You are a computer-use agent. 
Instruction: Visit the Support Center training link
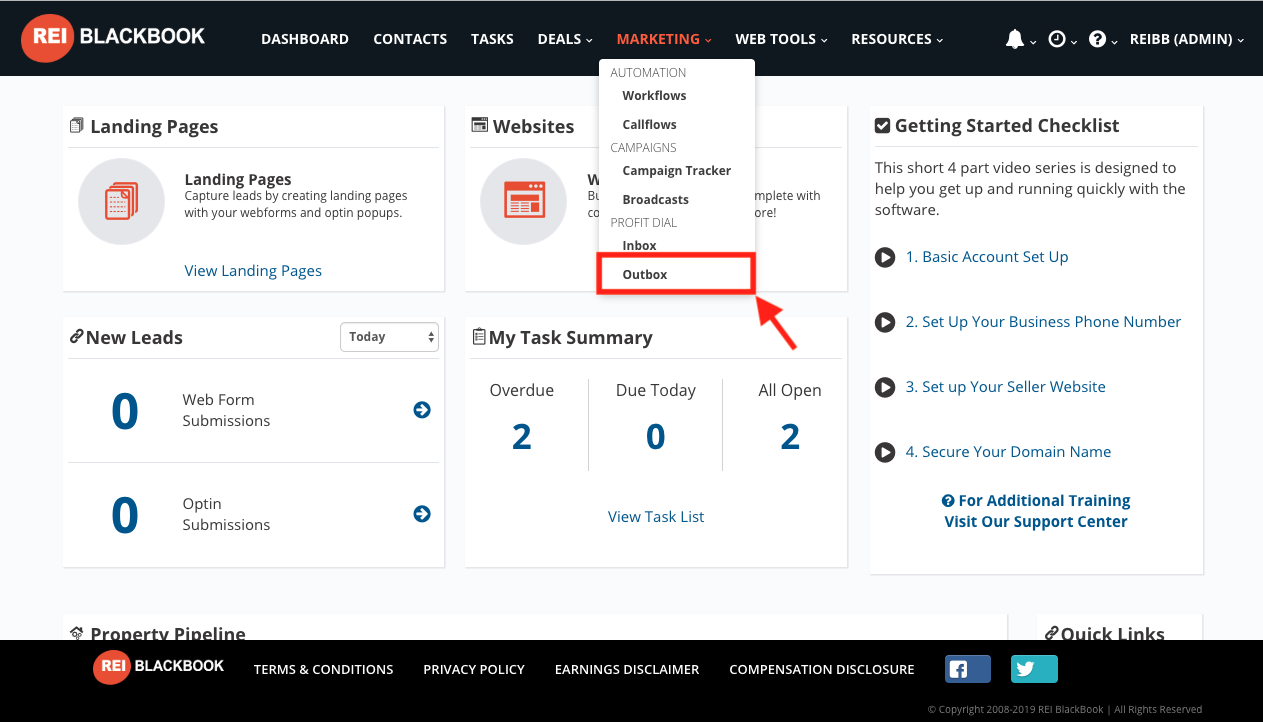[1036, 511]
